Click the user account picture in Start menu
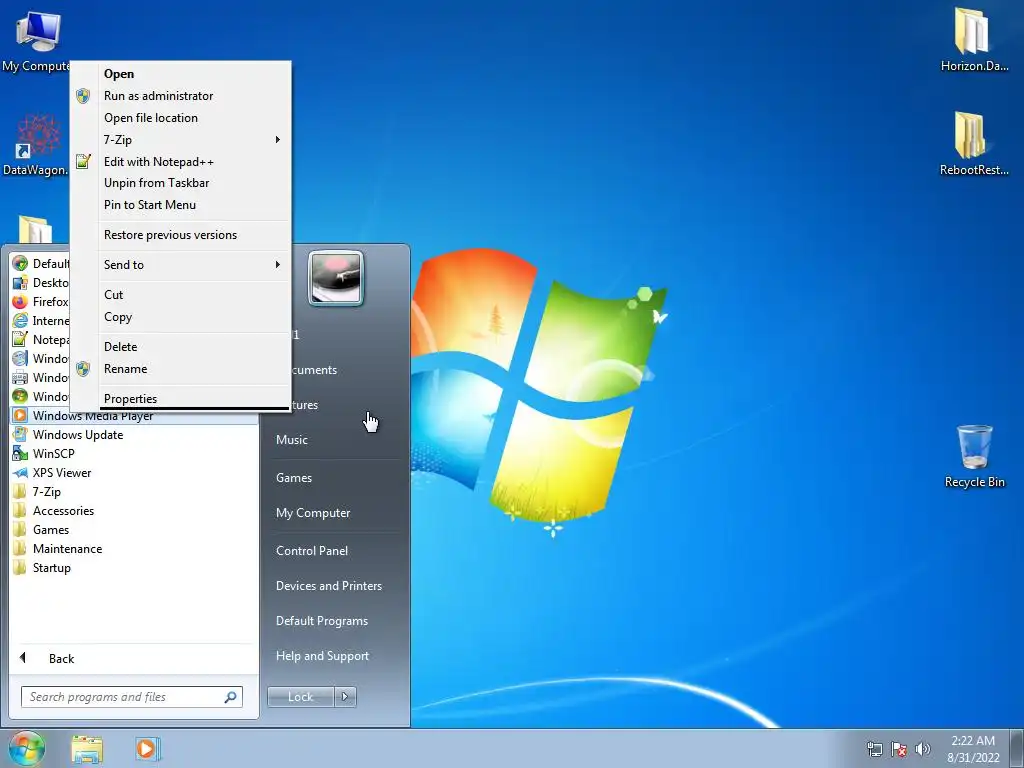Screen dimensions: 1024x768 tap(336, 279)
